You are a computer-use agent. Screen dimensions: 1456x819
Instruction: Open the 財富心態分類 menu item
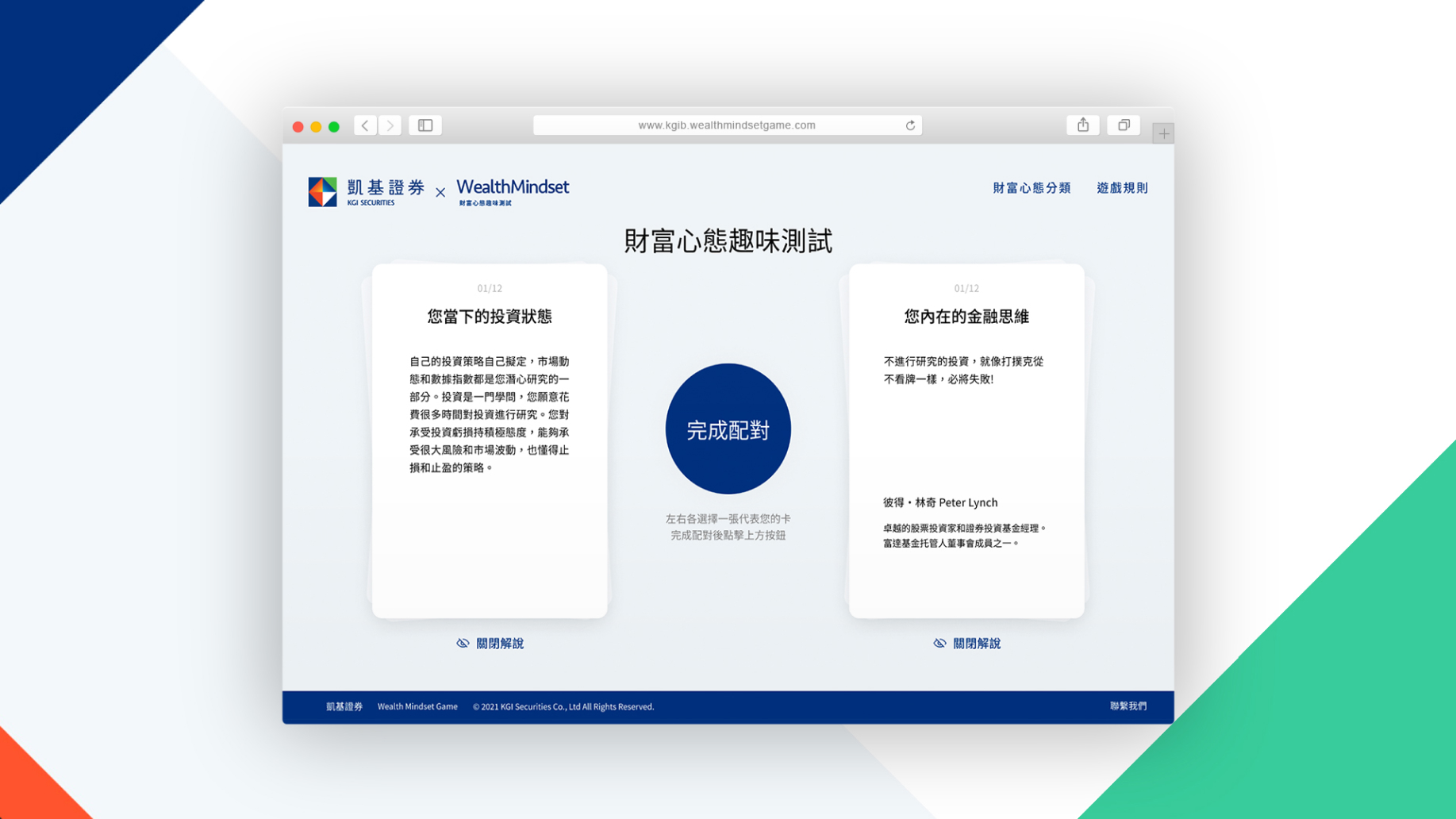pos(1031,188)
